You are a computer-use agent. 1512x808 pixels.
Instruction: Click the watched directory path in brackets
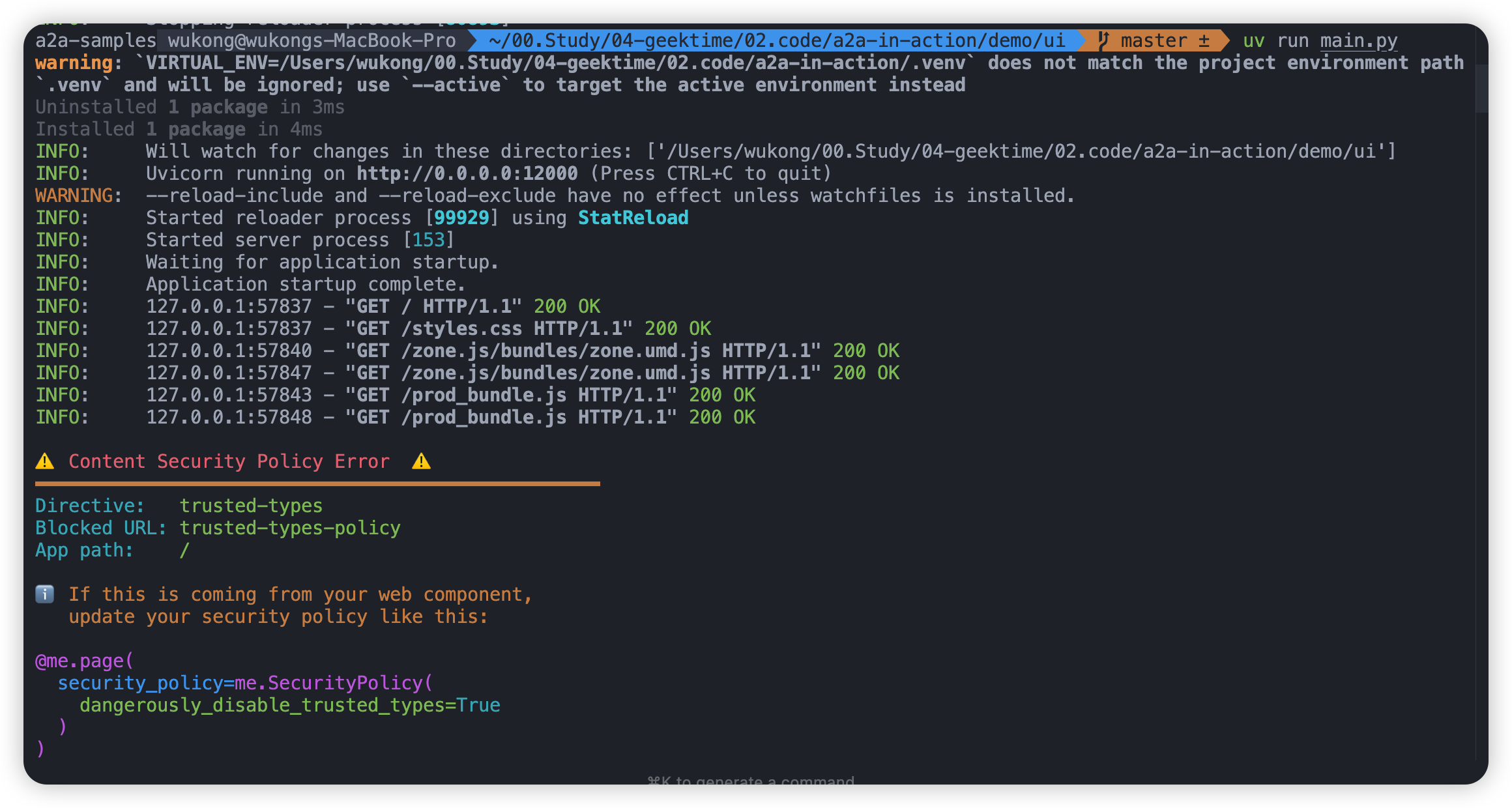point(1021,151)
